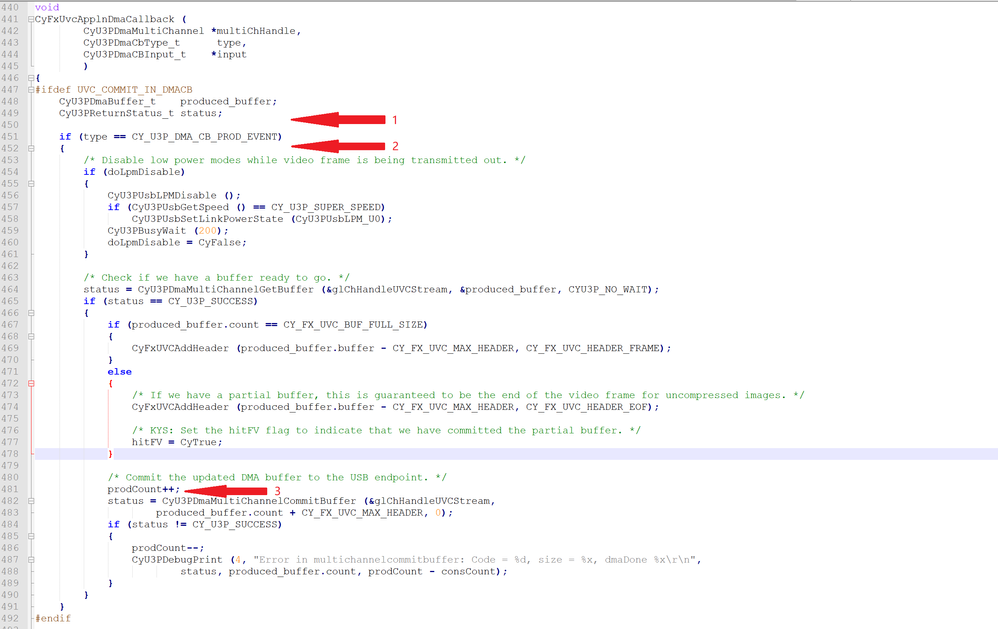Click line number 441 in the margin
This screenshot has height=629, width=998.
(13, 18)
